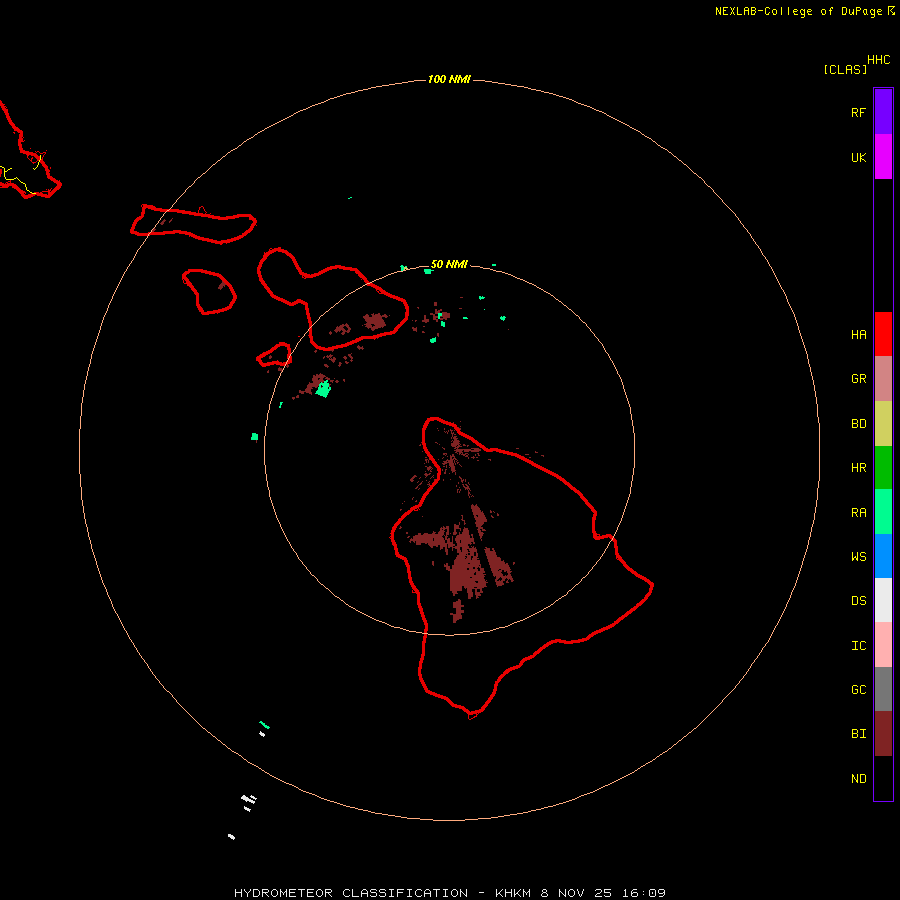This screenshot has width=900, height=900.
Task: Click the DS legend label
Action: pyautogui.click(x=858, y=600)
